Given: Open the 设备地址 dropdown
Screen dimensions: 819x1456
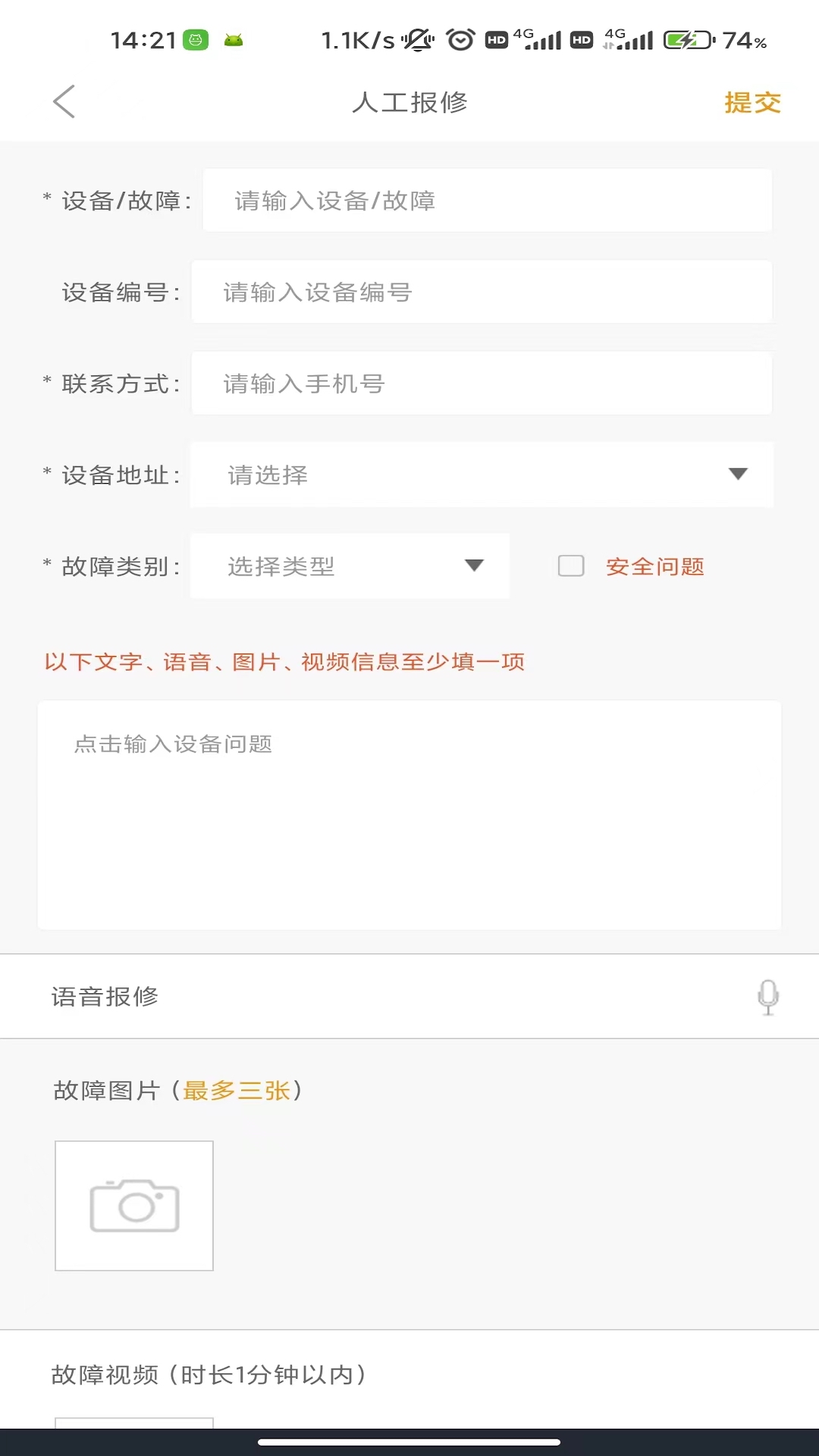Looking at the screenshot, I should (x=482, y=475).
